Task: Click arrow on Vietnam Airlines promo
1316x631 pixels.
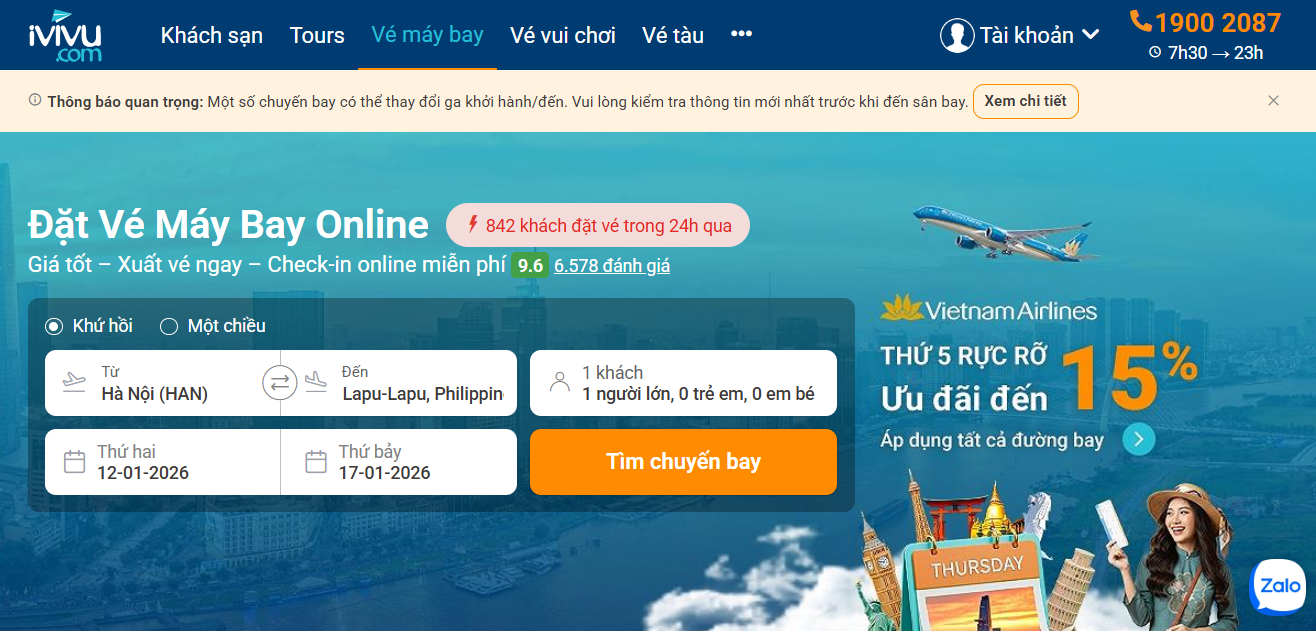Action: tap(1138, 439)
